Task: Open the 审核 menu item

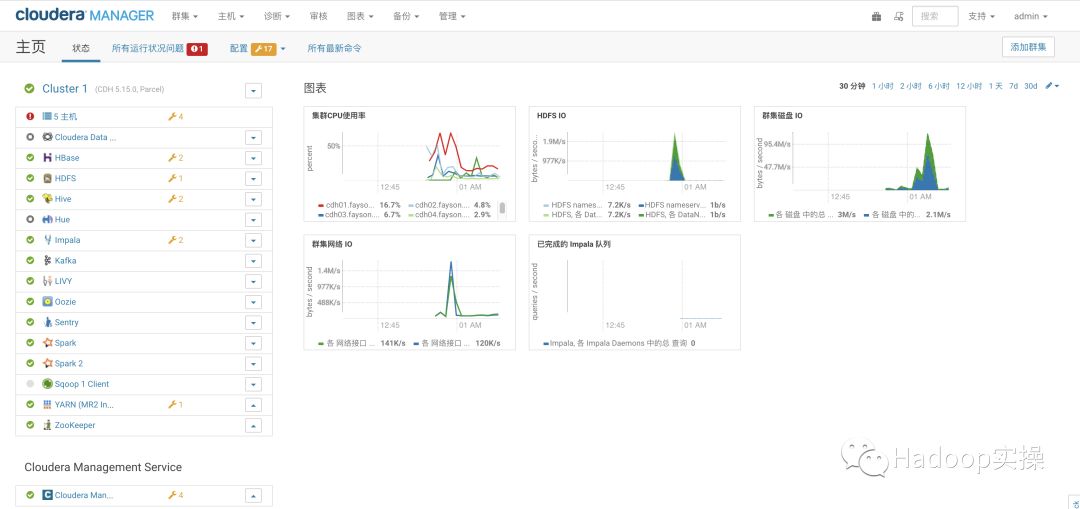Action: pos(319,16)
